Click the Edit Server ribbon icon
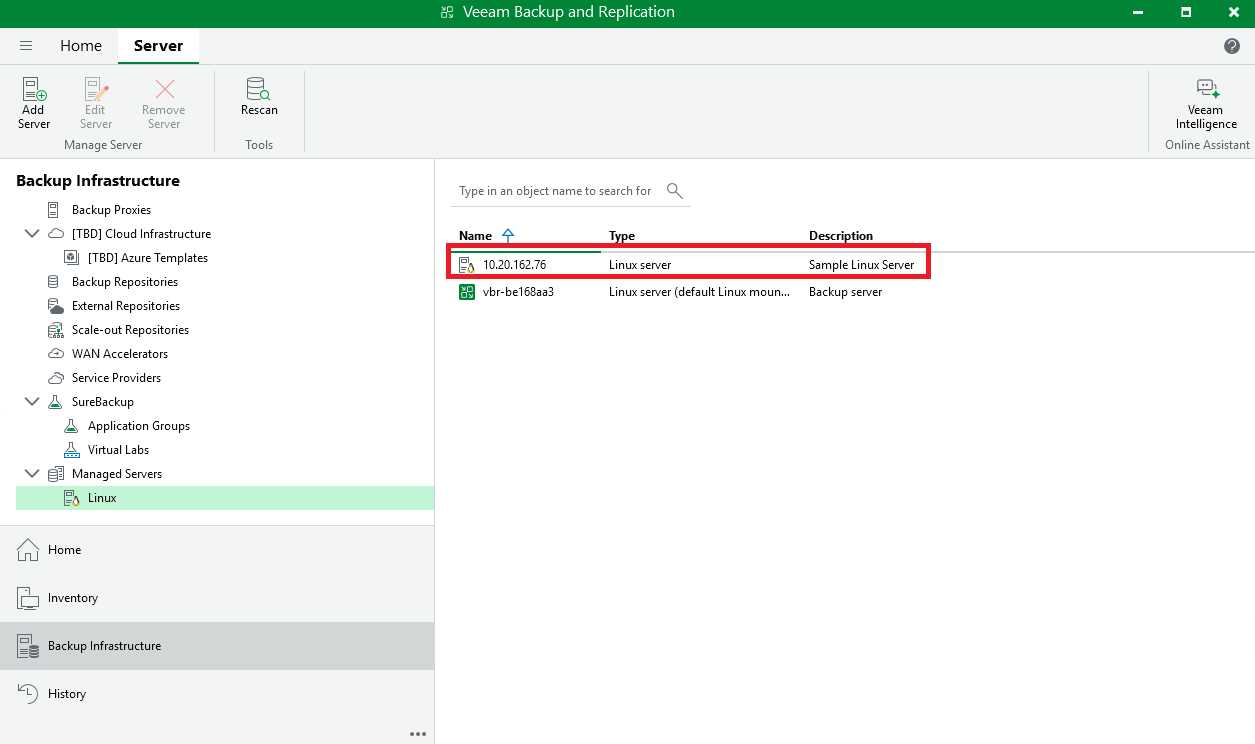1255x744 pixels. pyautogui.click(x=96, y=89)
